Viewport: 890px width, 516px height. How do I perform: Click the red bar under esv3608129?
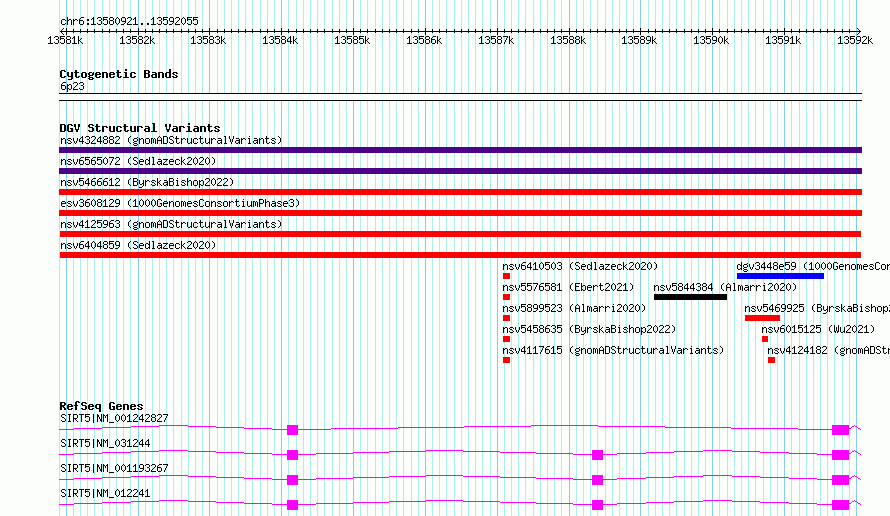(460, 213)
